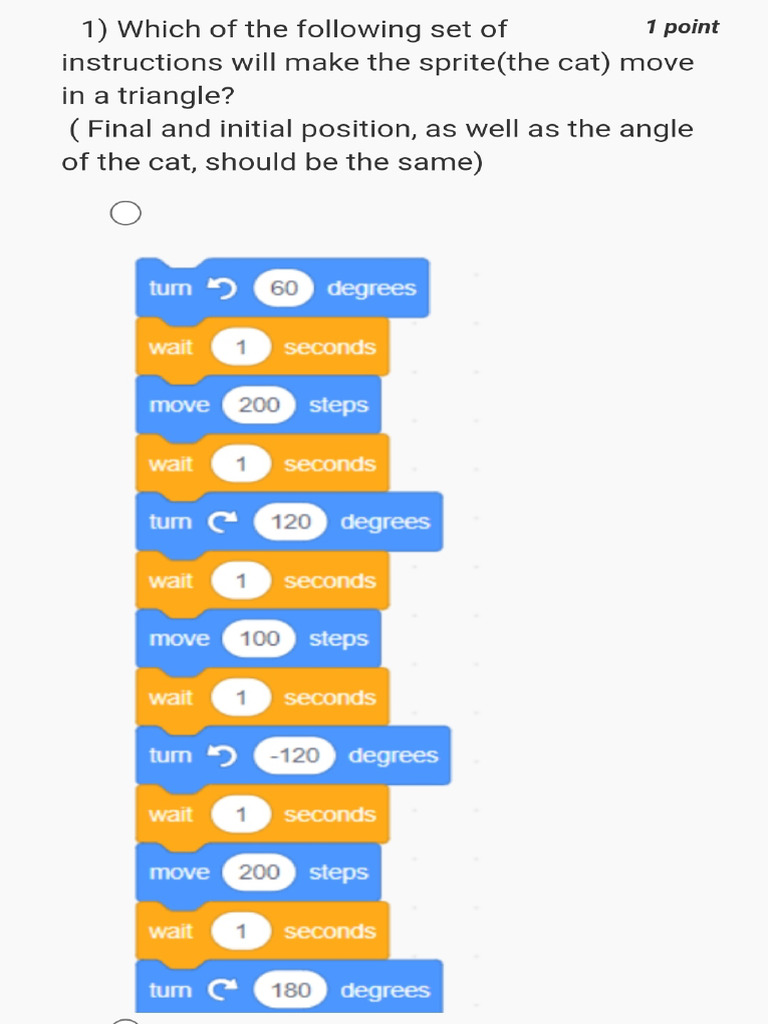This screenshot has height=1024, width=768.
Task: Click the second move 200 steps value
Action: 259,872
